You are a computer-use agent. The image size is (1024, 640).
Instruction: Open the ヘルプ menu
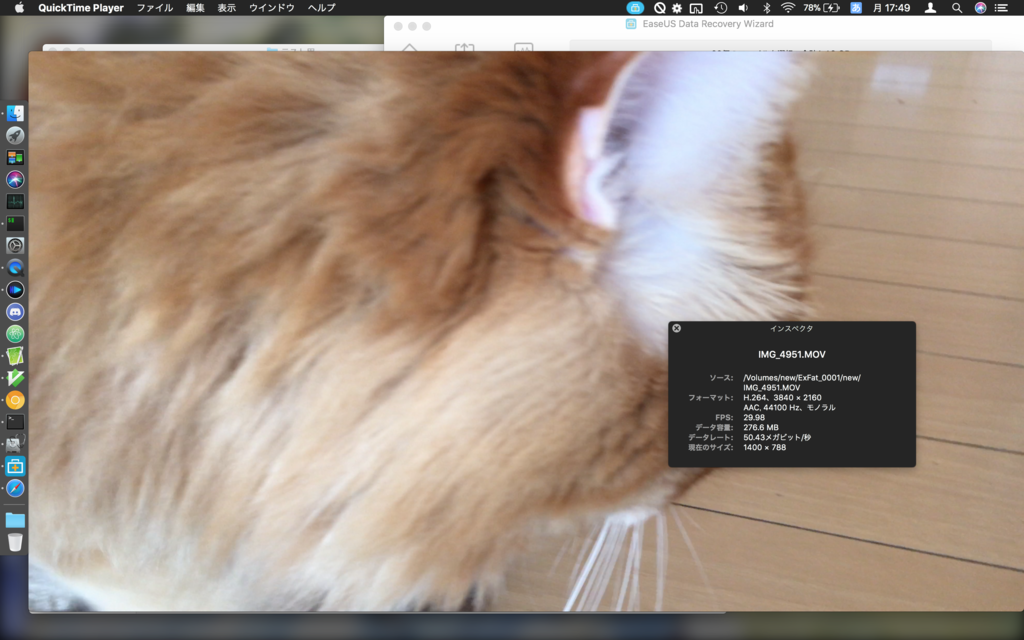click(x=321, y=8)
